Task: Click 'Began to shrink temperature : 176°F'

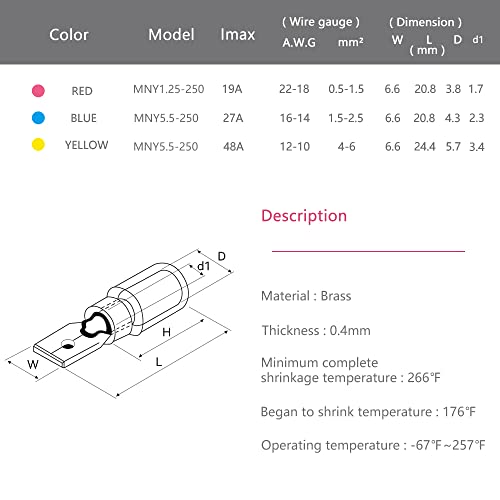Action: (x=368, y=412)
